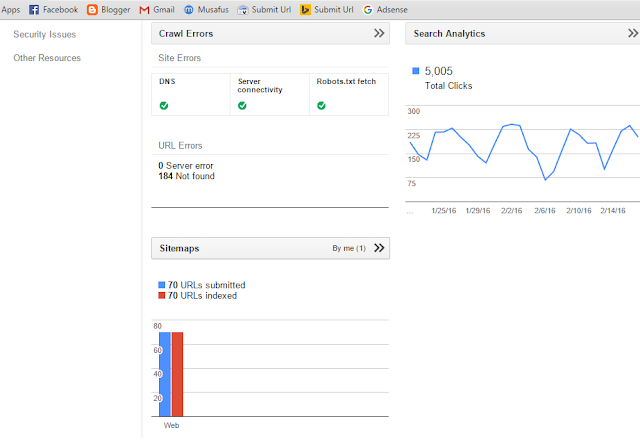Open Security Issues in the sidebar
Viewport: 640px width, 444px height.
click(x=44, y=34)
